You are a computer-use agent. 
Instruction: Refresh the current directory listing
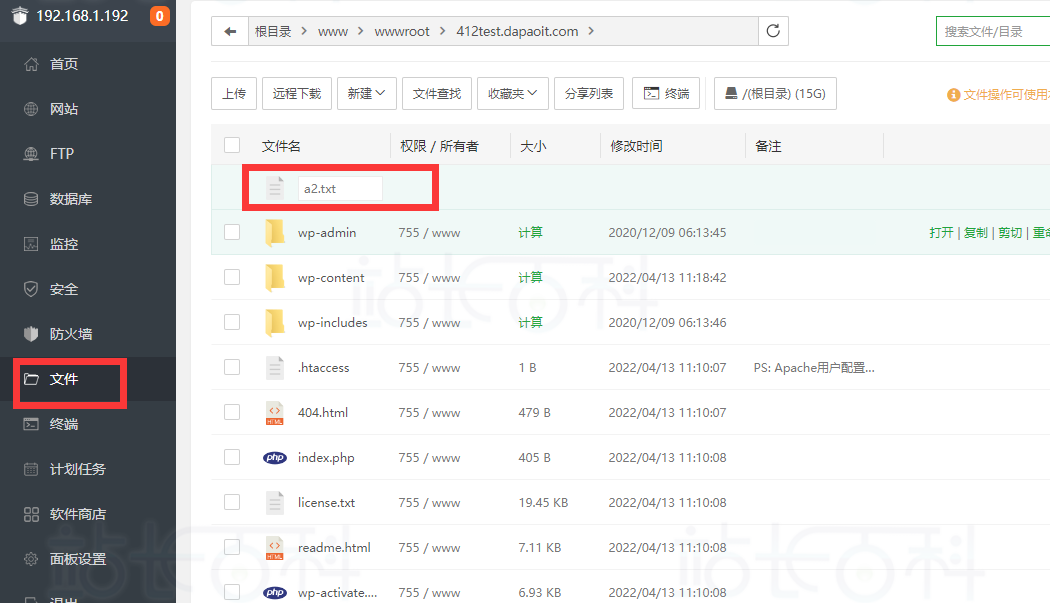[x=773, y=31]
